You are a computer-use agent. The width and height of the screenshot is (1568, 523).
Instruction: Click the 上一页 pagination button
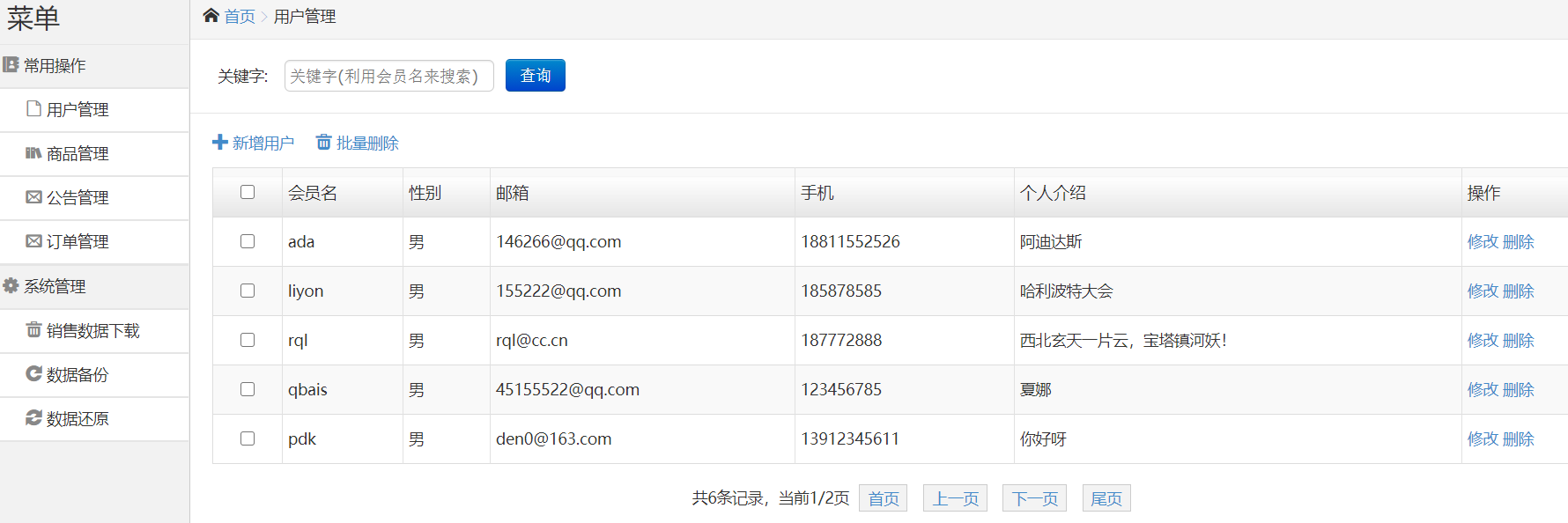coord(956,498)
